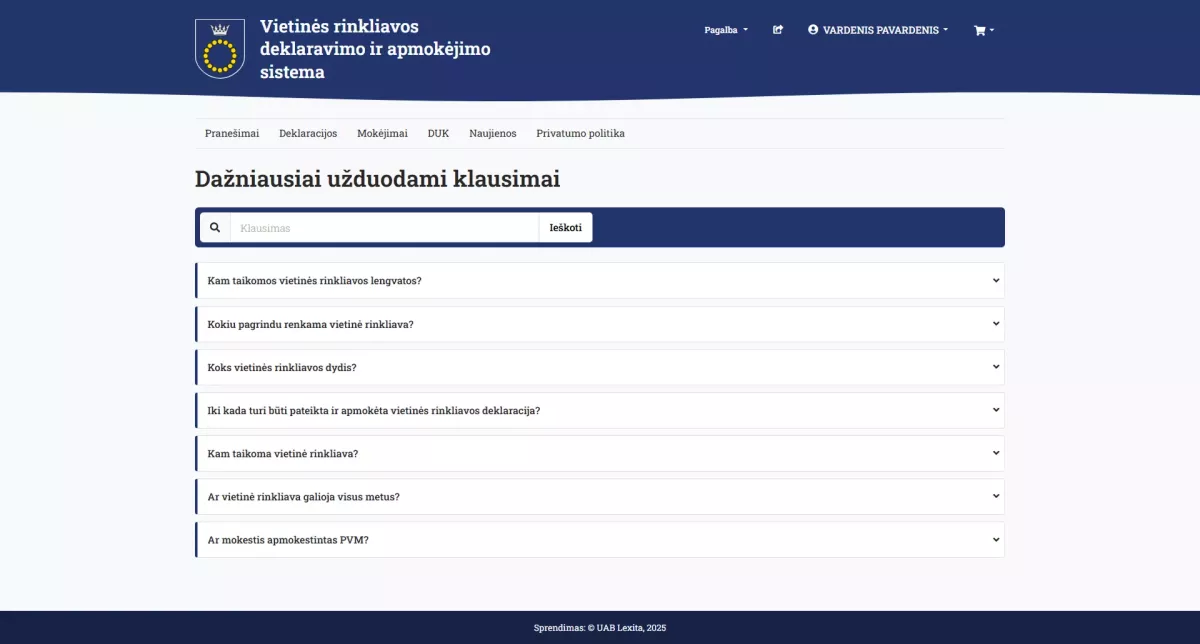Image resolution: width=1200 pixels, height=644 pixels.
Task: Open the Pagalba dropdown menu
Action: click(x=725, y=30)
